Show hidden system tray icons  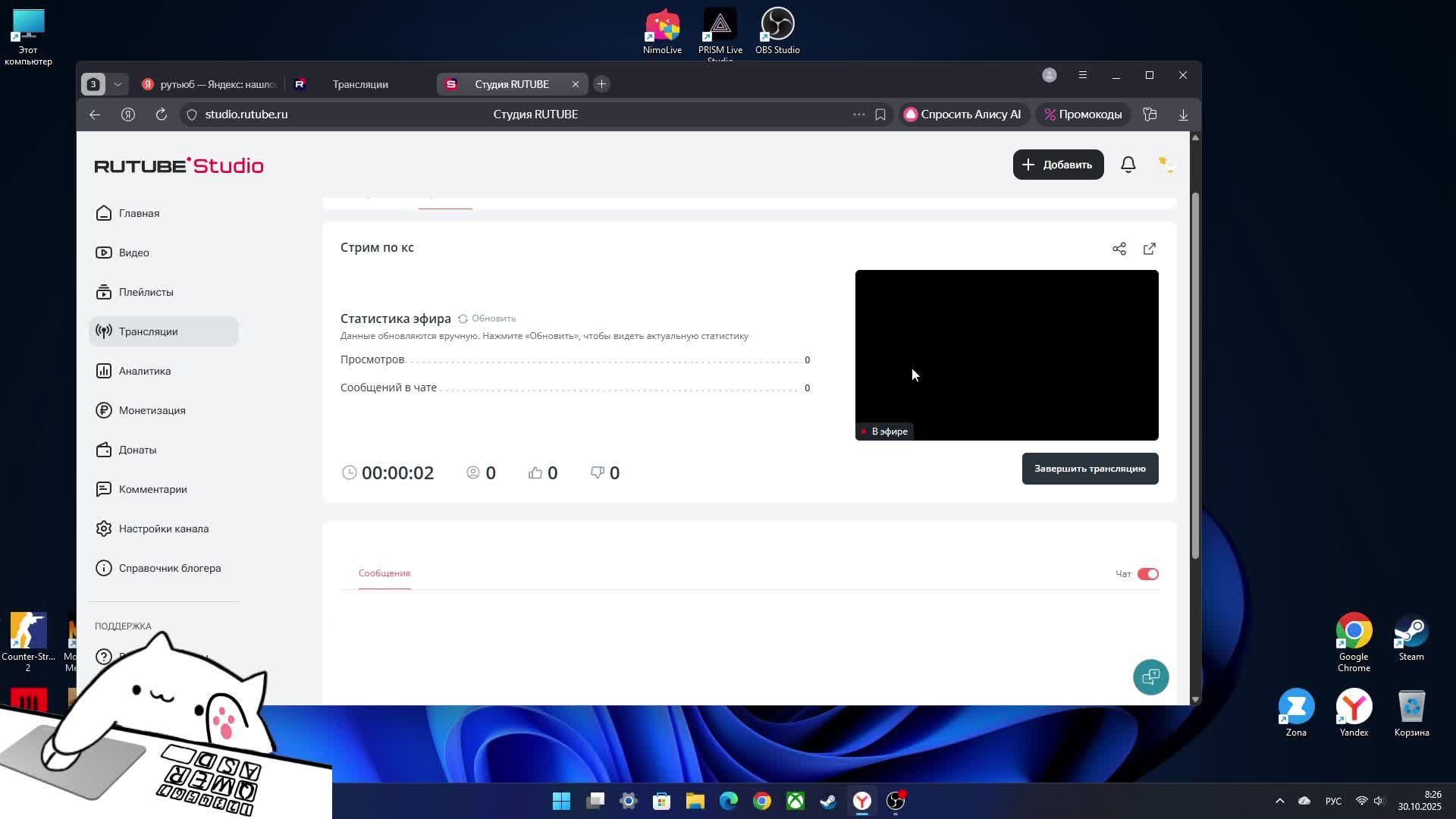(1279, 801)
